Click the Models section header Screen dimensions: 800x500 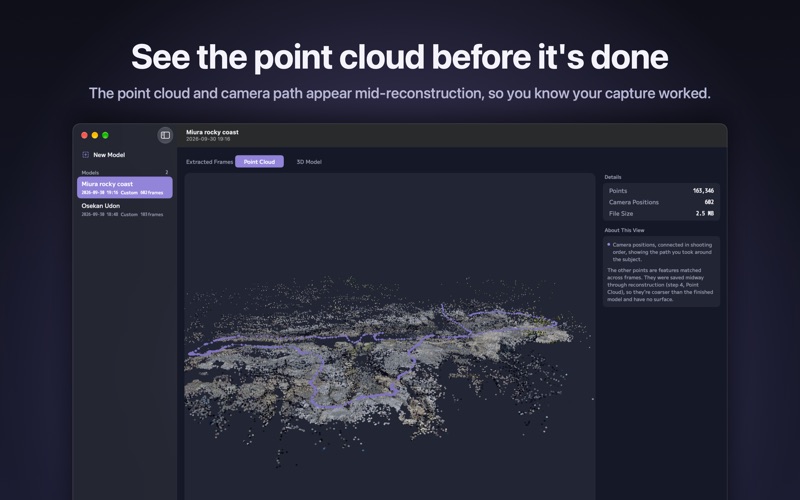(90, 172)
